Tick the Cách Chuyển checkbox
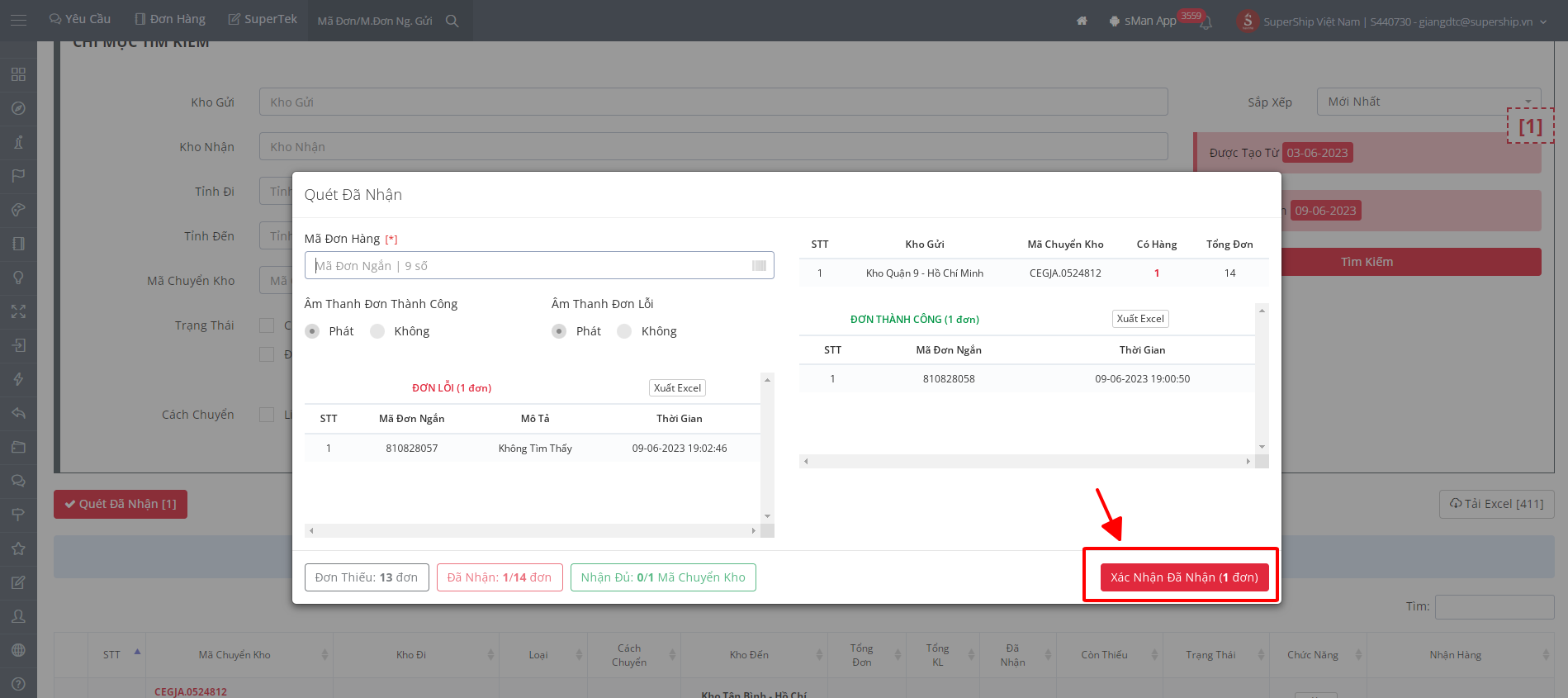Viewport: 1568px width, 698px height. coord(267,415)
